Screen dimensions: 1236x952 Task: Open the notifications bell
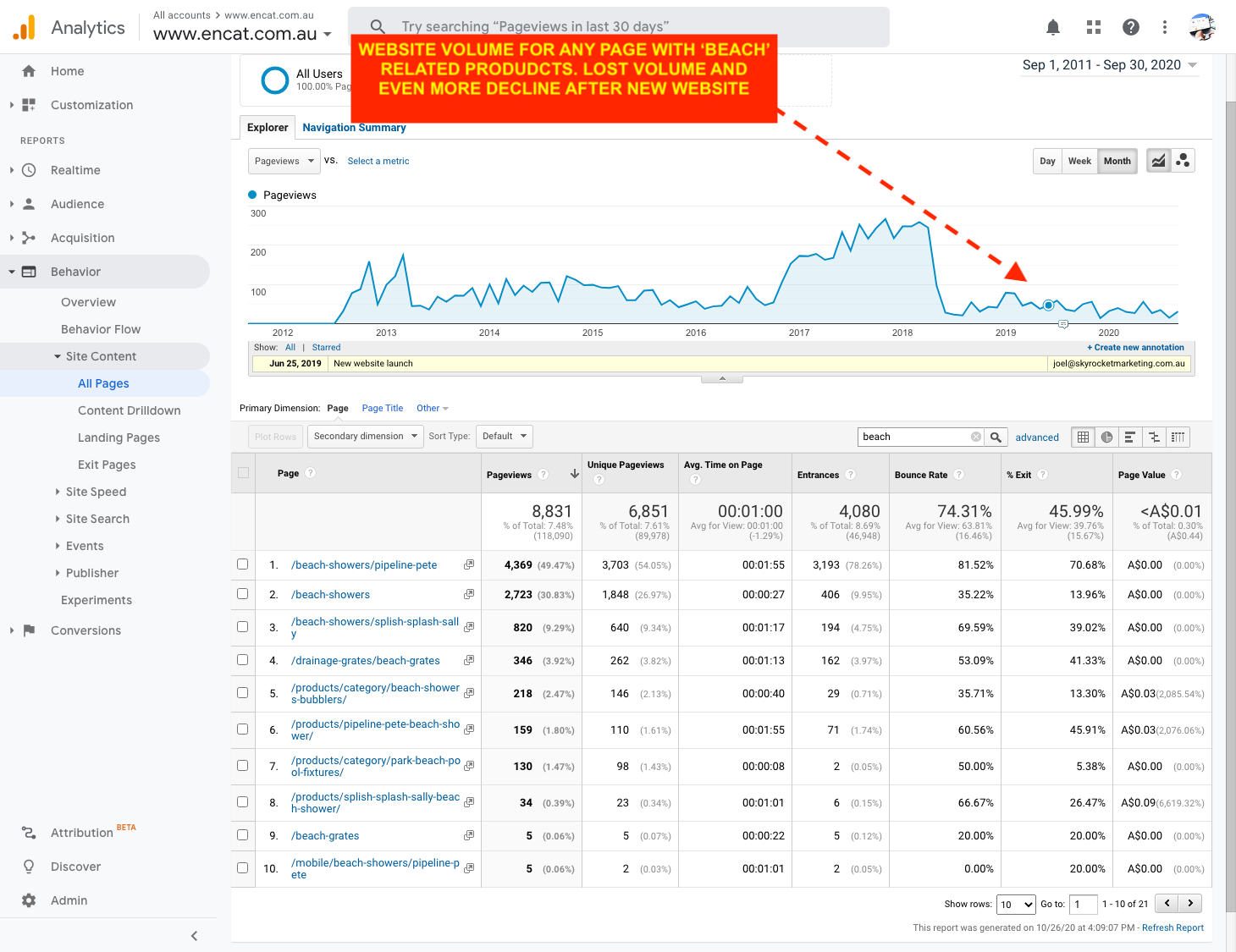point(1053,27)
